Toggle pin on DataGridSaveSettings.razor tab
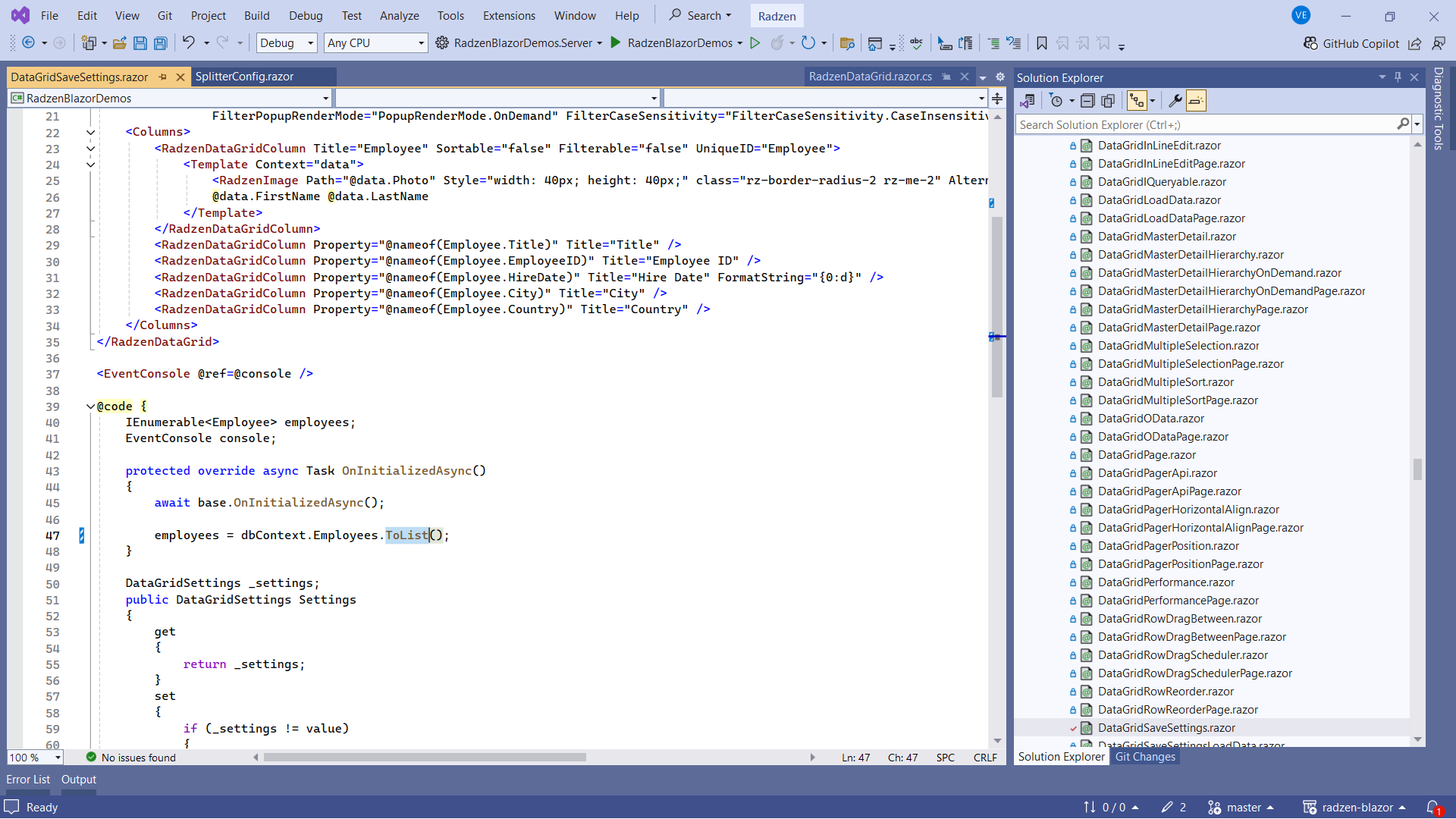 162,77
